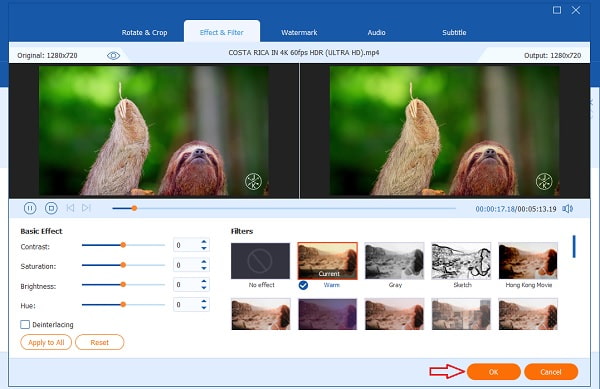Increase the Brightness value with up arrow
This screenshot has width=600, height=389.
point(204,282)
